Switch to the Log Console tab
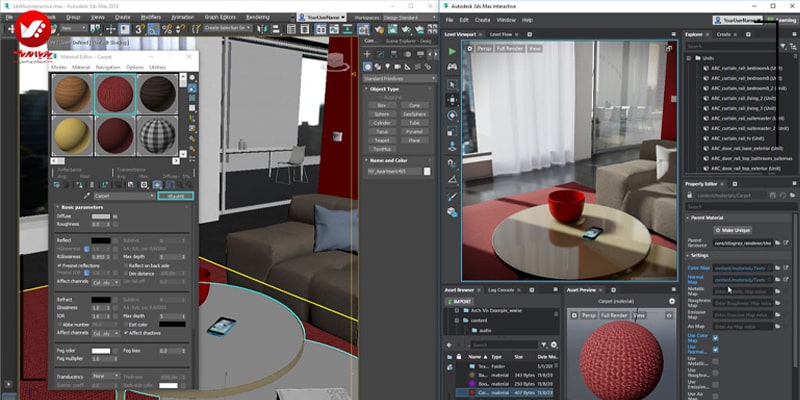 coord(501,290)
